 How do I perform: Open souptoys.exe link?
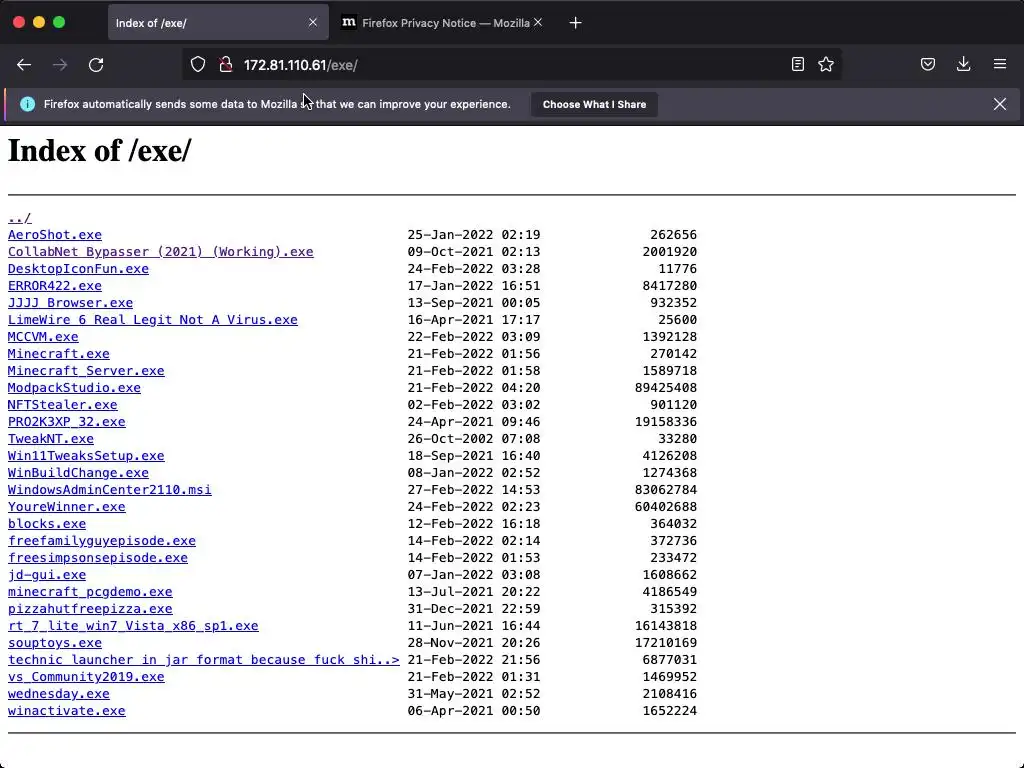click(x=55, y=642)
